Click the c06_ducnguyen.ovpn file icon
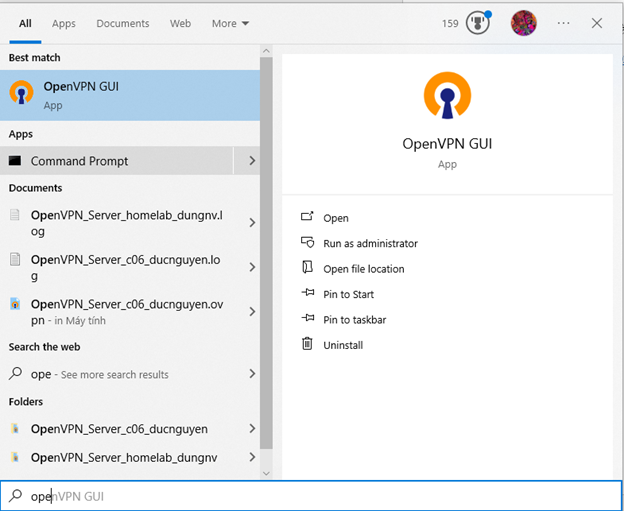 pos(15,304)
